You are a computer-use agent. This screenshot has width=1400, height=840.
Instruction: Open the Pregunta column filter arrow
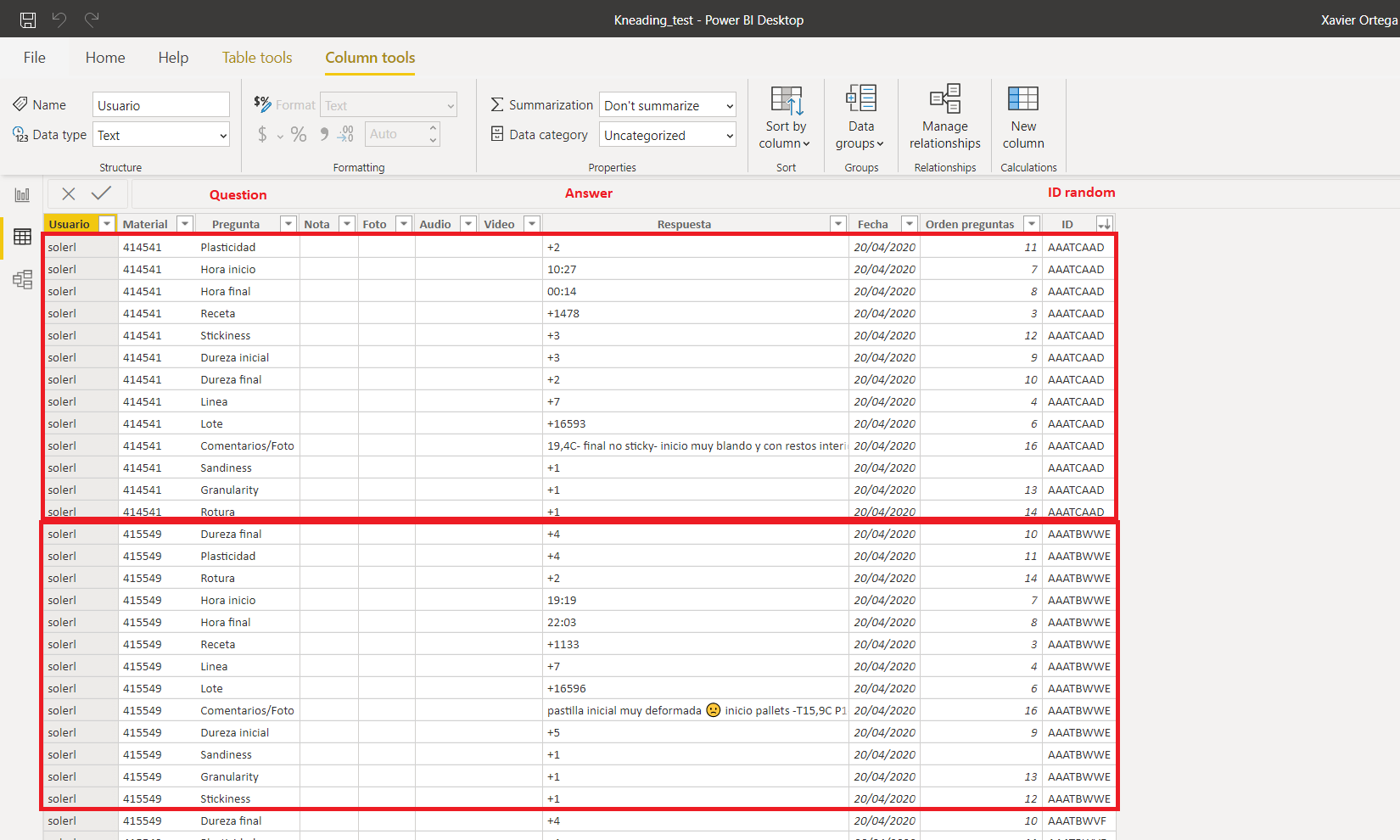[x=288, y=224]
